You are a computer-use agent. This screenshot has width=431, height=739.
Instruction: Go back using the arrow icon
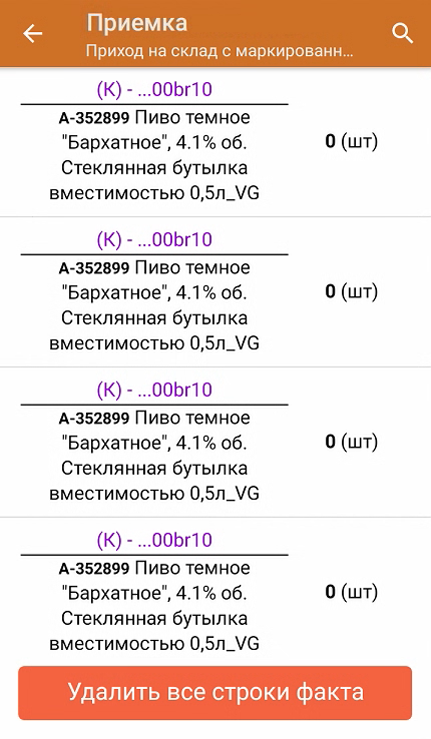(33, 33)
